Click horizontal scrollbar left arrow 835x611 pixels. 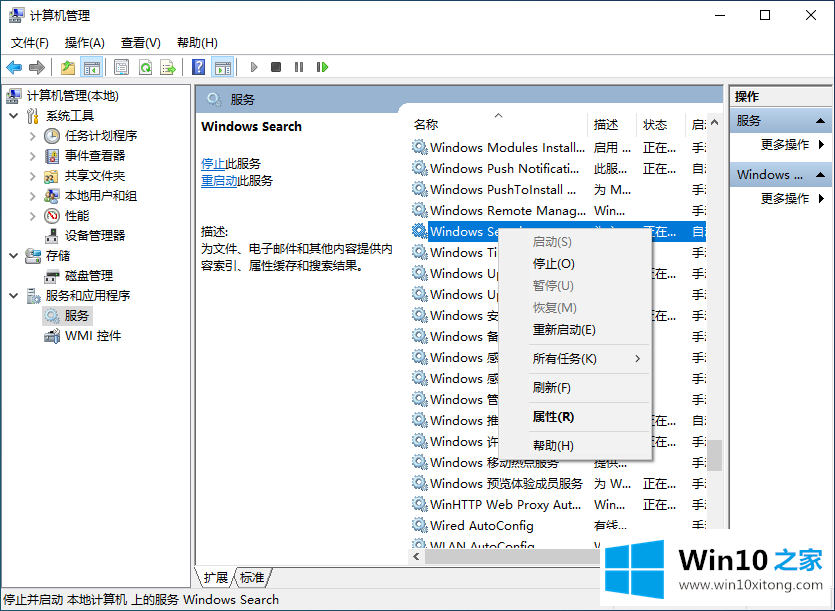click(x=416, y=557)
